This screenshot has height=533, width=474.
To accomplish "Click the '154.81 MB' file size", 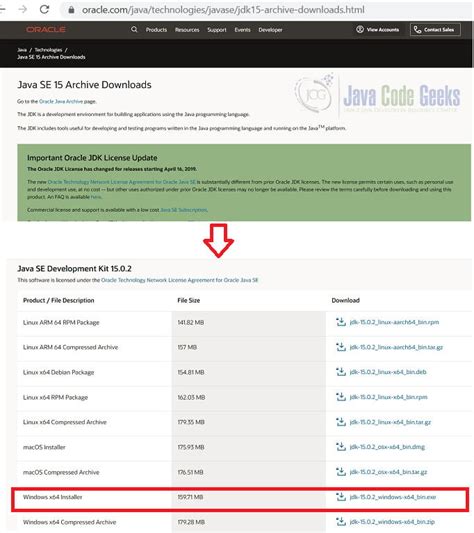I will (x=191, y=372).
